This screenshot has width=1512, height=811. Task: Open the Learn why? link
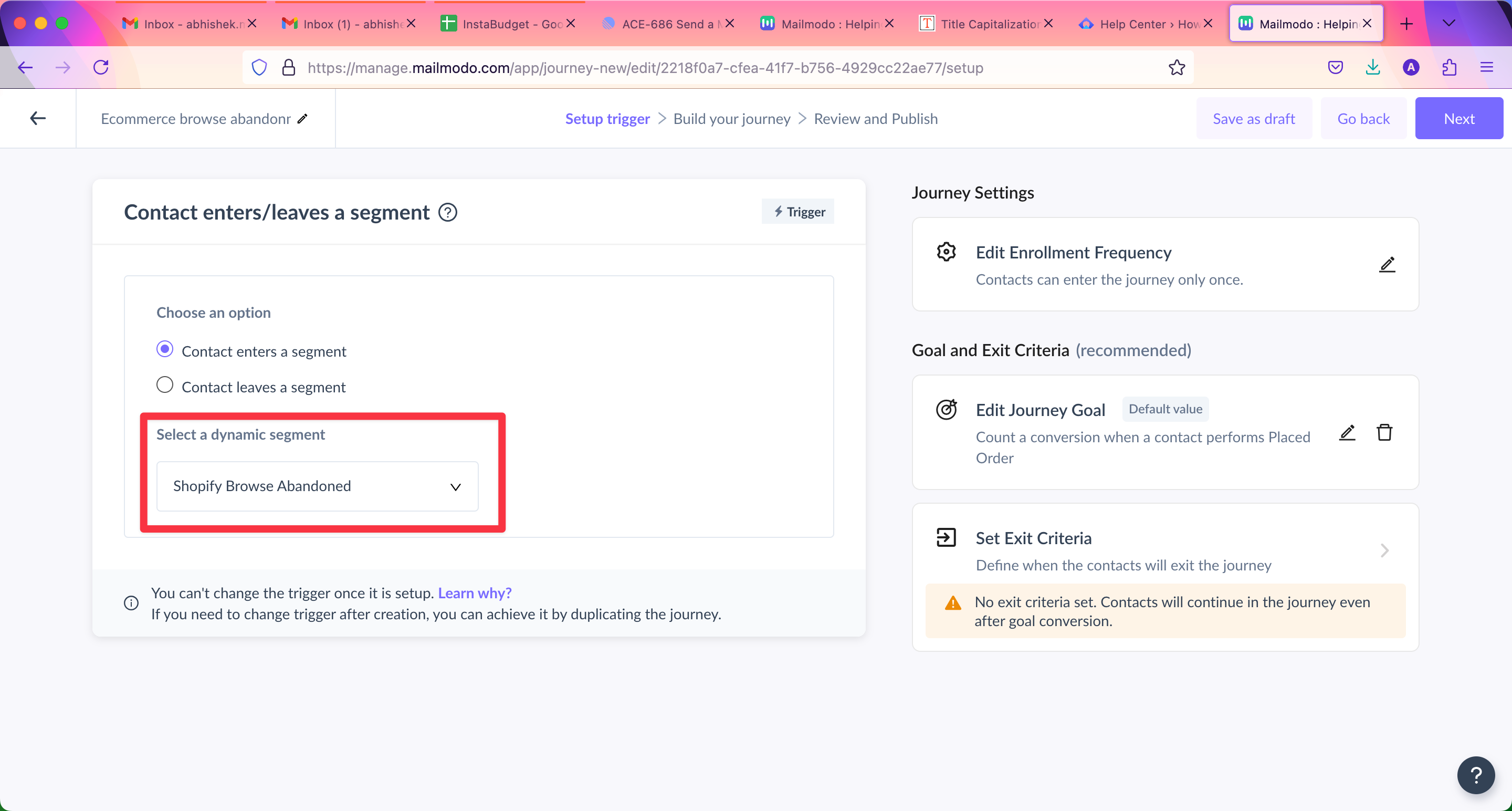[474, 593]
